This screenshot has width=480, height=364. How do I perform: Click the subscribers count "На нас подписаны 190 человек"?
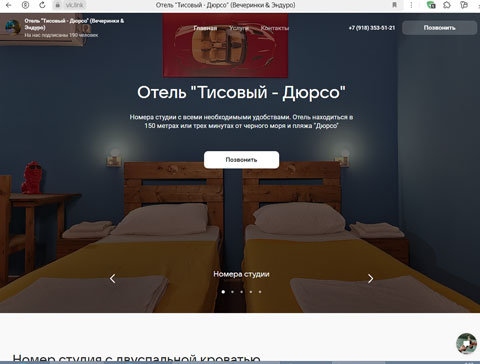point(61,35)
